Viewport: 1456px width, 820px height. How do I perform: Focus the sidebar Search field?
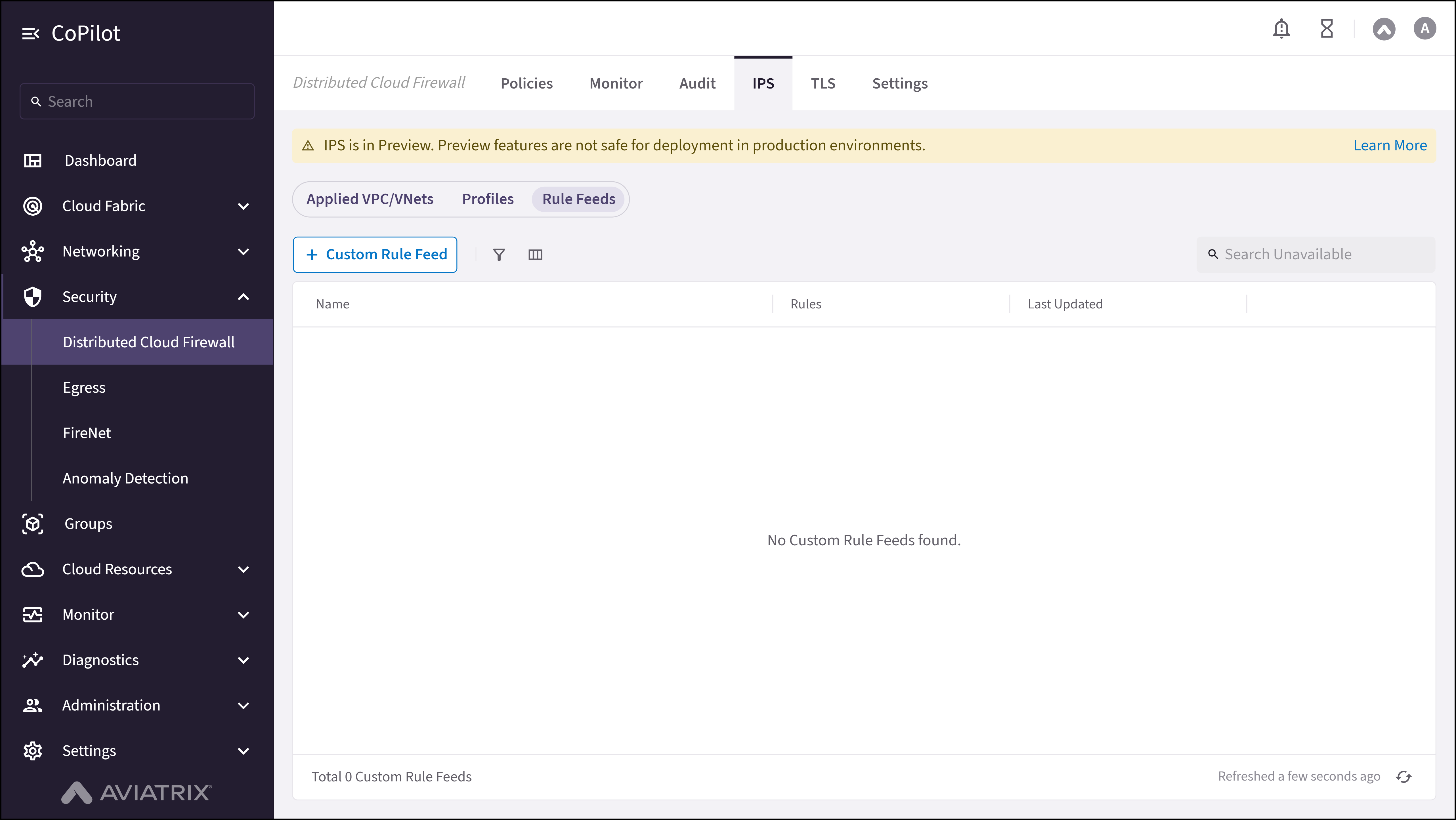click(x=137, y=102)
